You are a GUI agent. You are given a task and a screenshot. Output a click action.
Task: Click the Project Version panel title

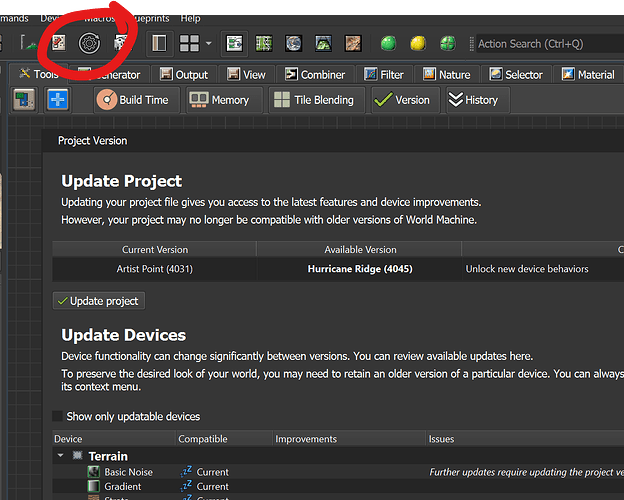(x=93, y=141)
